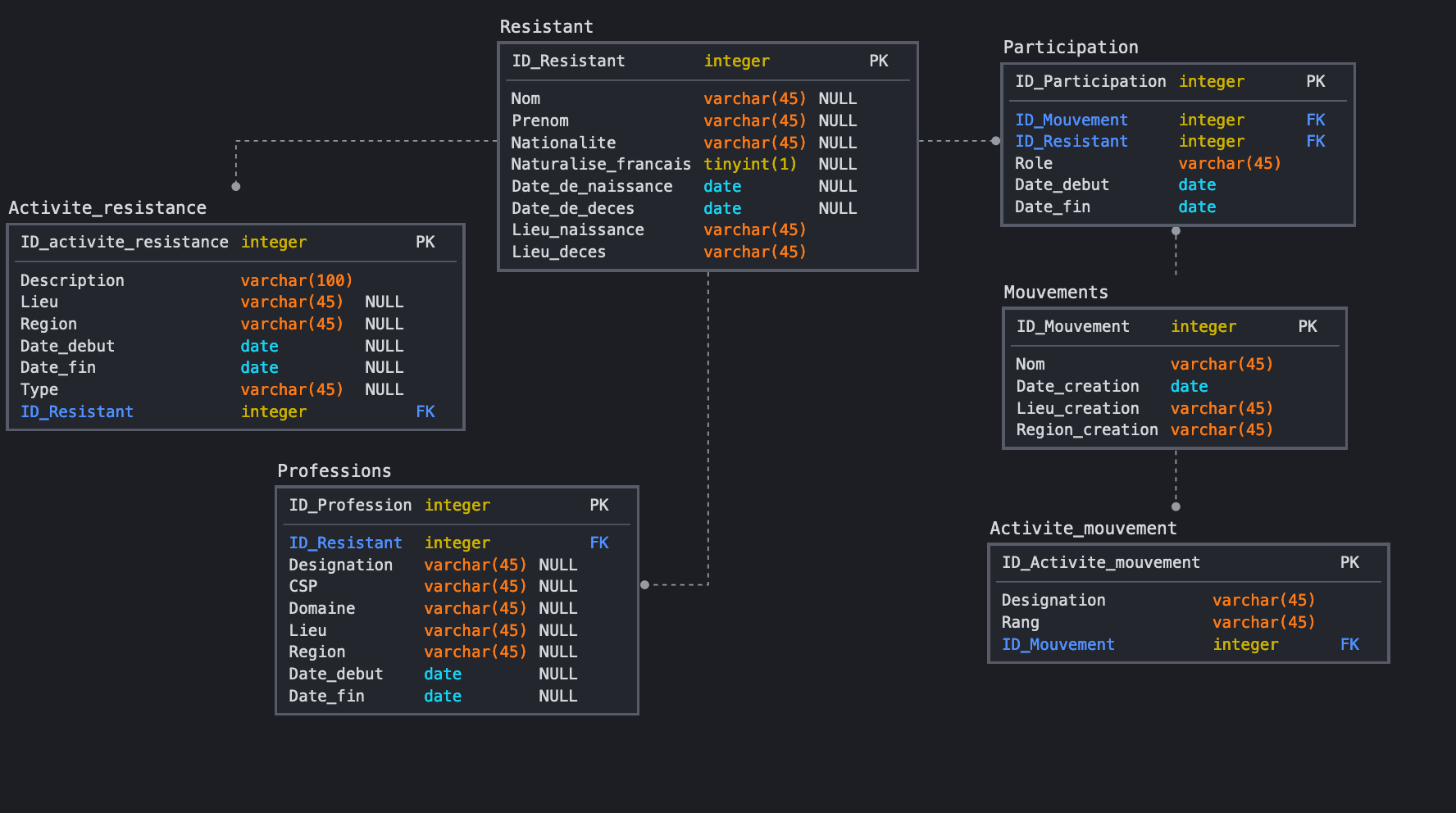
Task: Click relation endpoint dot below Participation table
Action: click(1176, 231)
